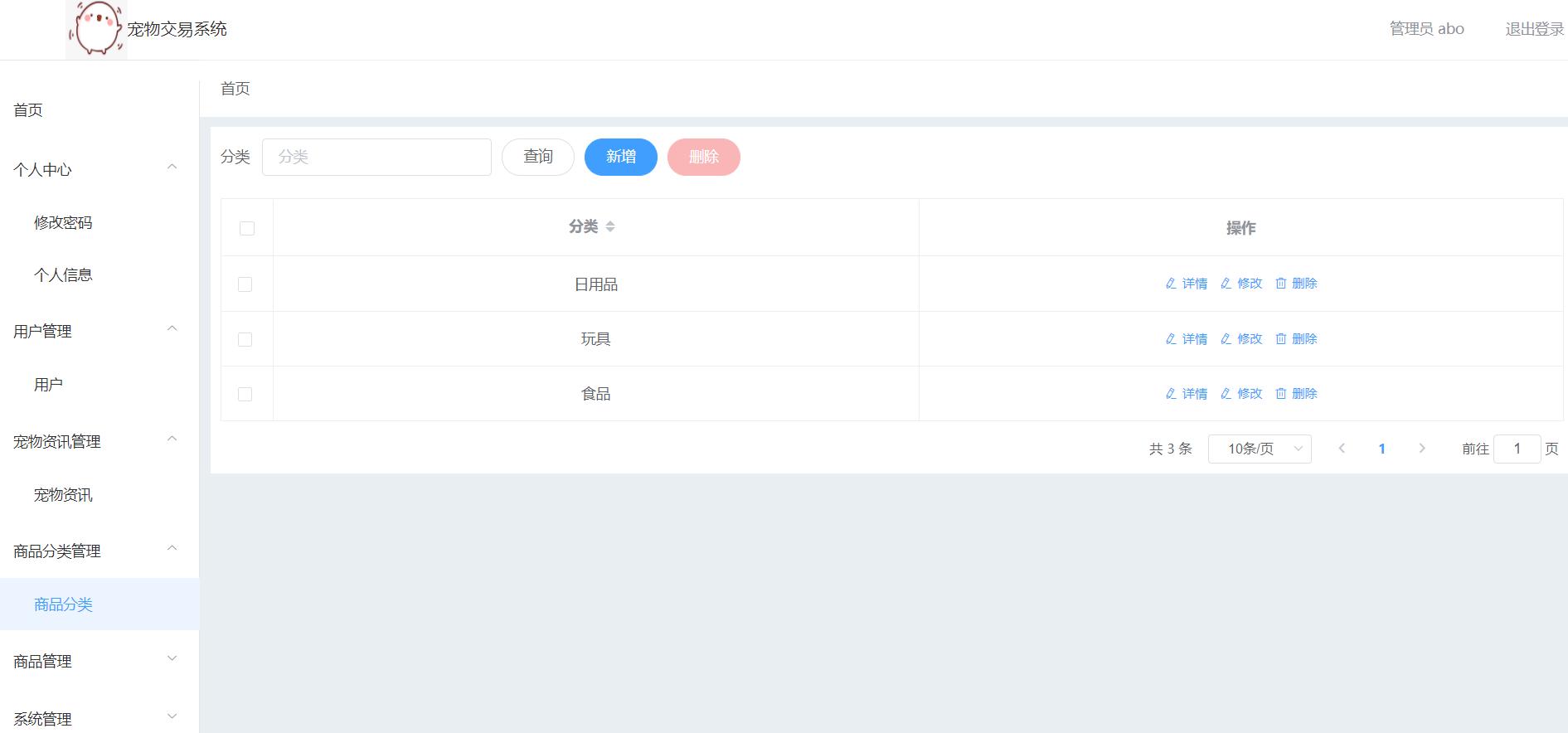Screen dimensions: 1568x733
Task: Click the 删除 trash icon in 日用品 row
Action: pos(1281,284)
